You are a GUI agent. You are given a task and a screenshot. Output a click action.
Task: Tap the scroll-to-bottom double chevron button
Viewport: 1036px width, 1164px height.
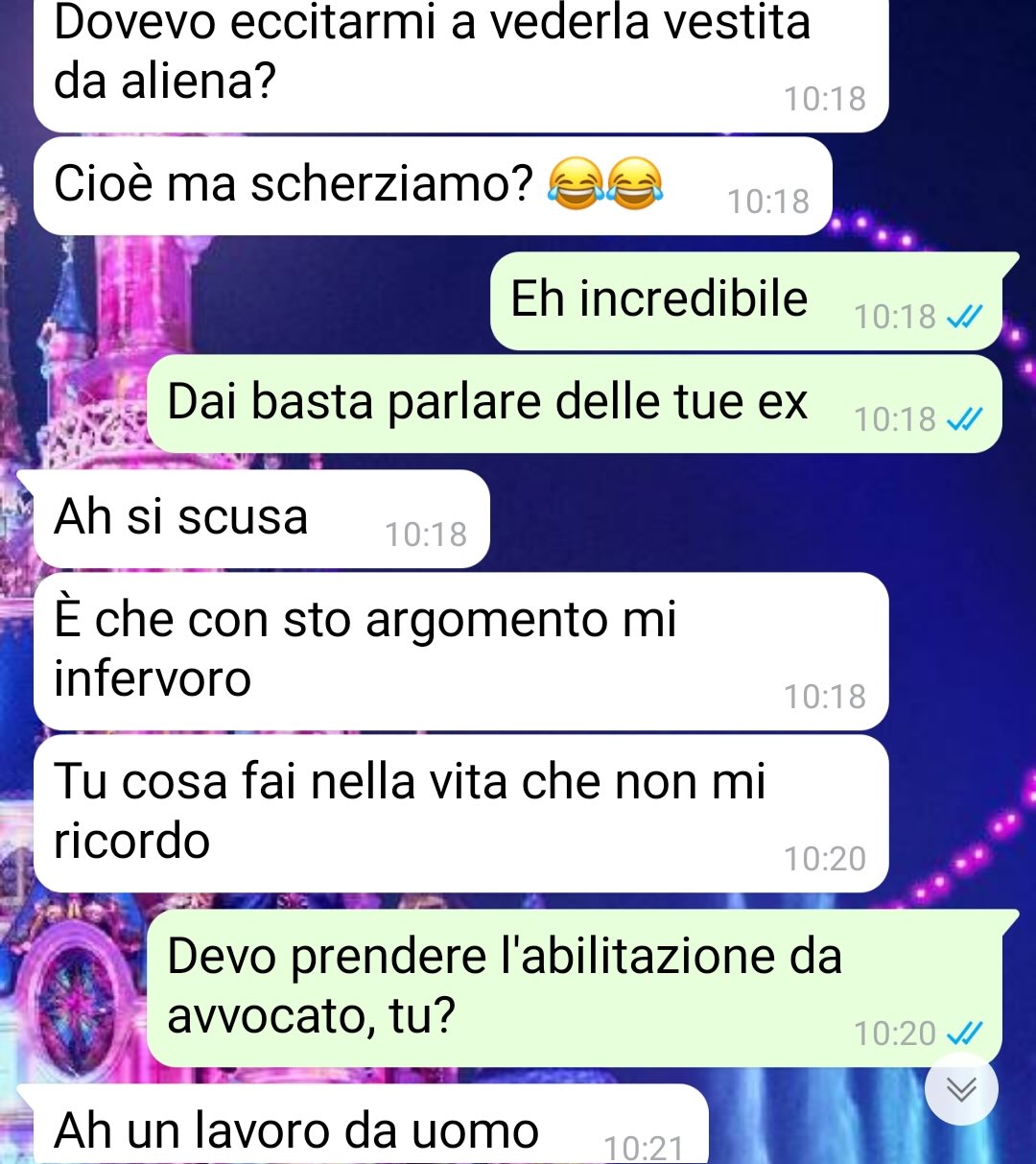point(961,1089)
